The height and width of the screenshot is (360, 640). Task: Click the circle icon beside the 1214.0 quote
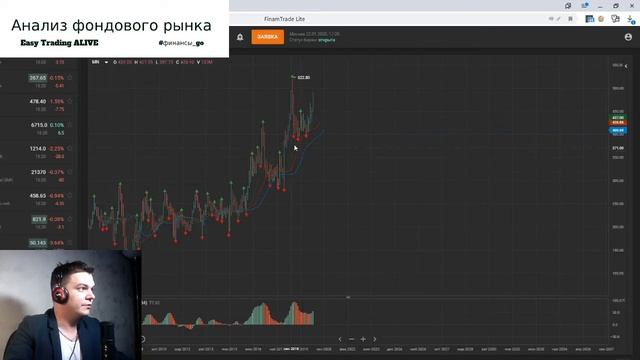(x=70, y=149)
